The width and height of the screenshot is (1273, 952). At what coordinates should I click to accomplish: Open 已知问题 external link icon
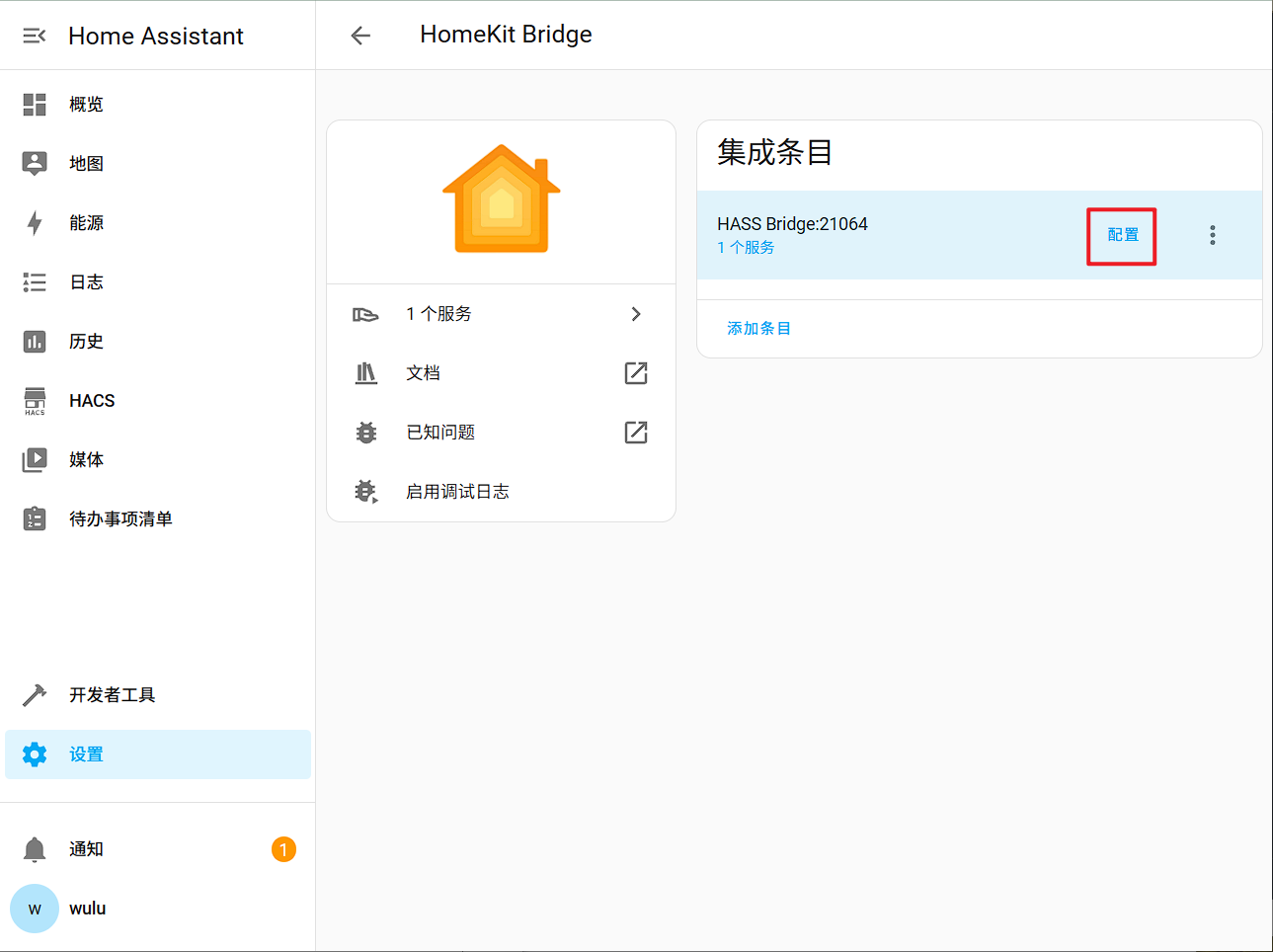point(636,433)
